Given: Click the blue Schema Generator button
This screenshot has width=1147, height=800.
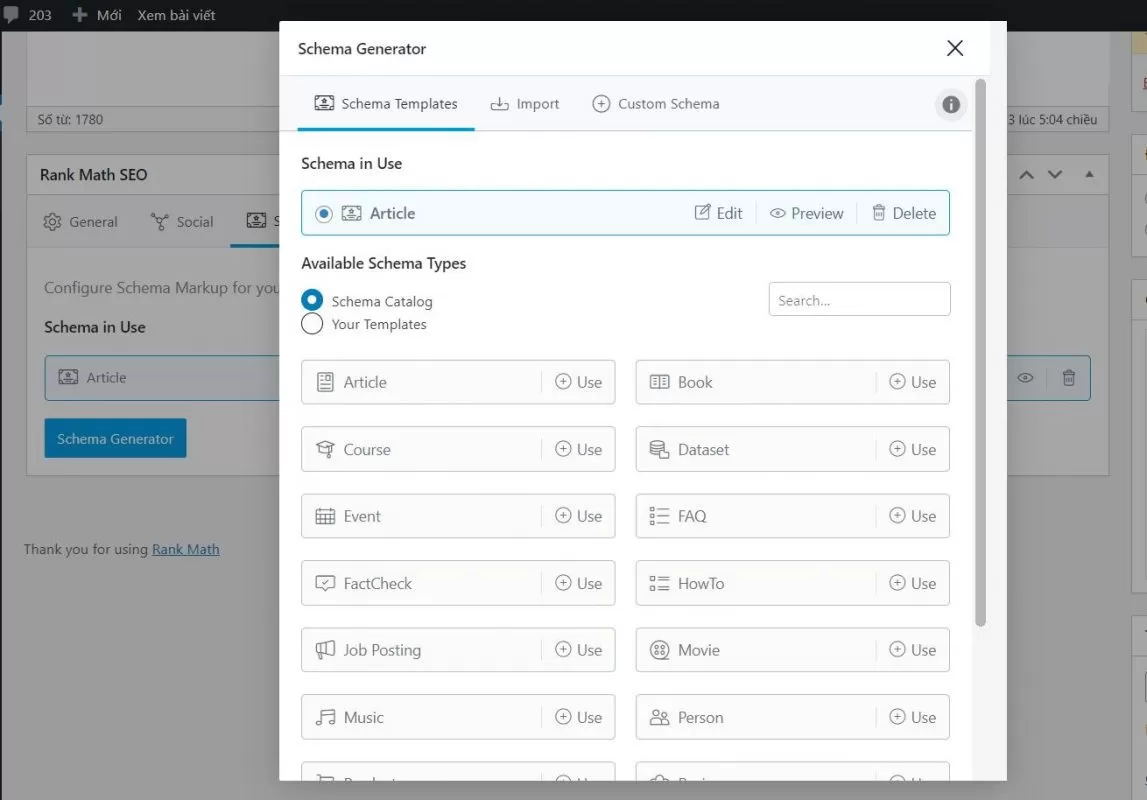Looking at the screenshot, I should (116, 438).
